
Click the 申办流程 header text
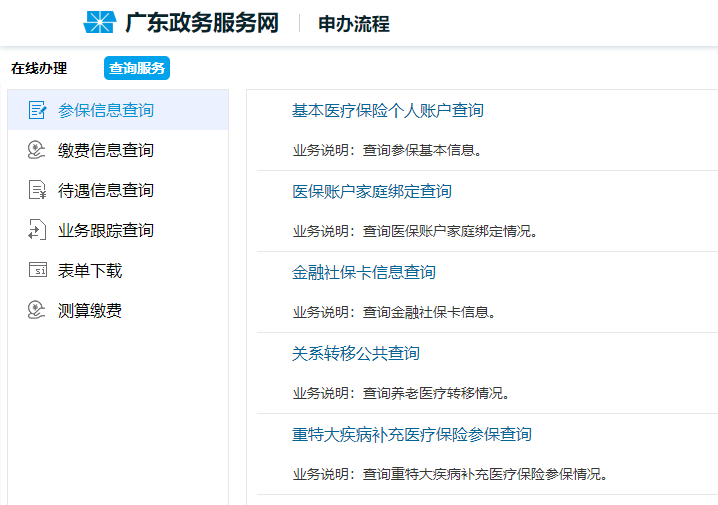click(x=354, y=24)
